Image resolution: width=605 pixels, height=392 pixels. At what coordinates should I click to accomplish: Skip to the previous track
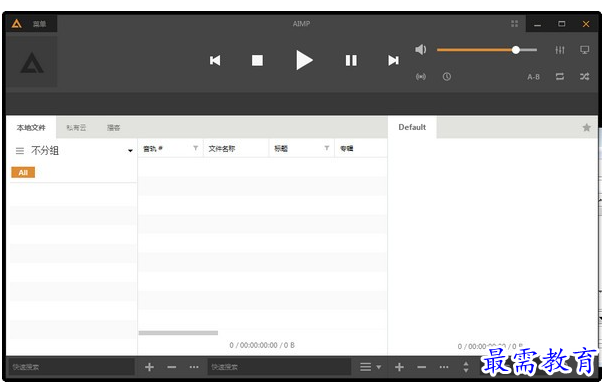point(215,61)
